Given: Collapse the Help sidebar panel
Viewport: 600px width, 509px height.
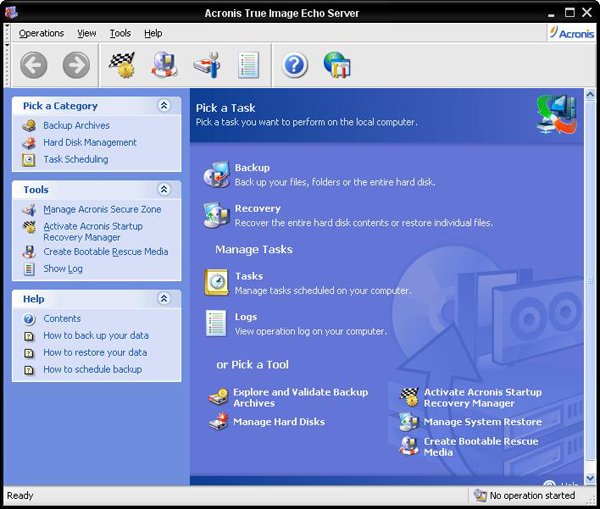Looking at the screenshot, I should click(164, 299).
